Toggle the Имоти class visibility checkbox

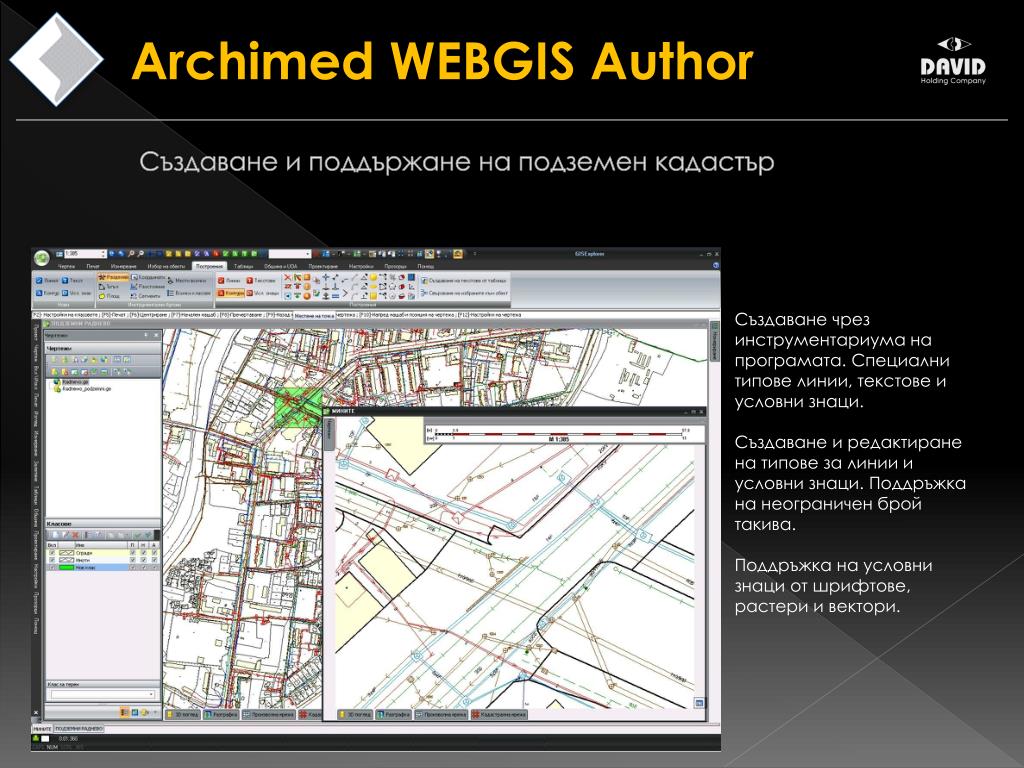pyautogui.click(x=52, y=560)
